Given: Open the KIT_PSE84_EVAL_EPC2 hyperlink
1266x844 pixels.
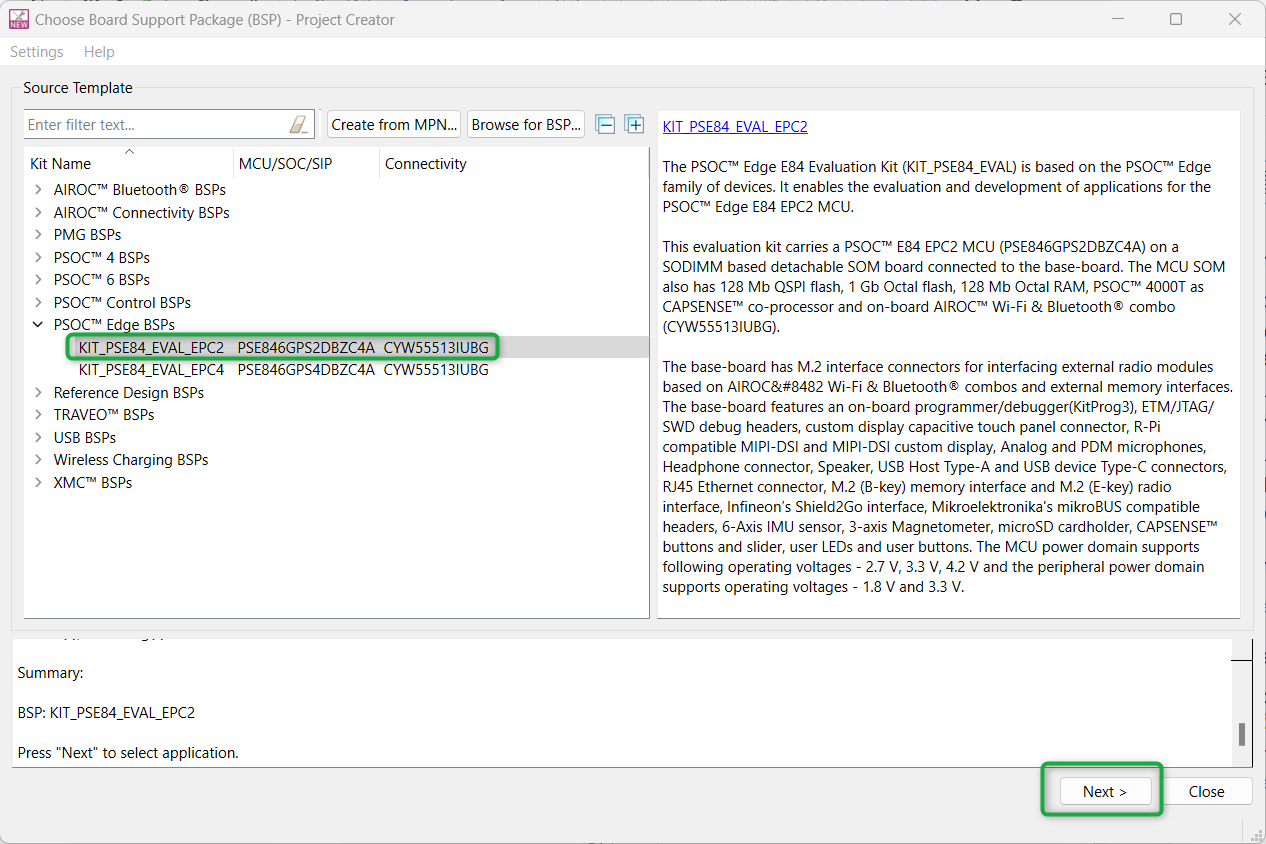Looking at the screenshot, I should (735, 127).
